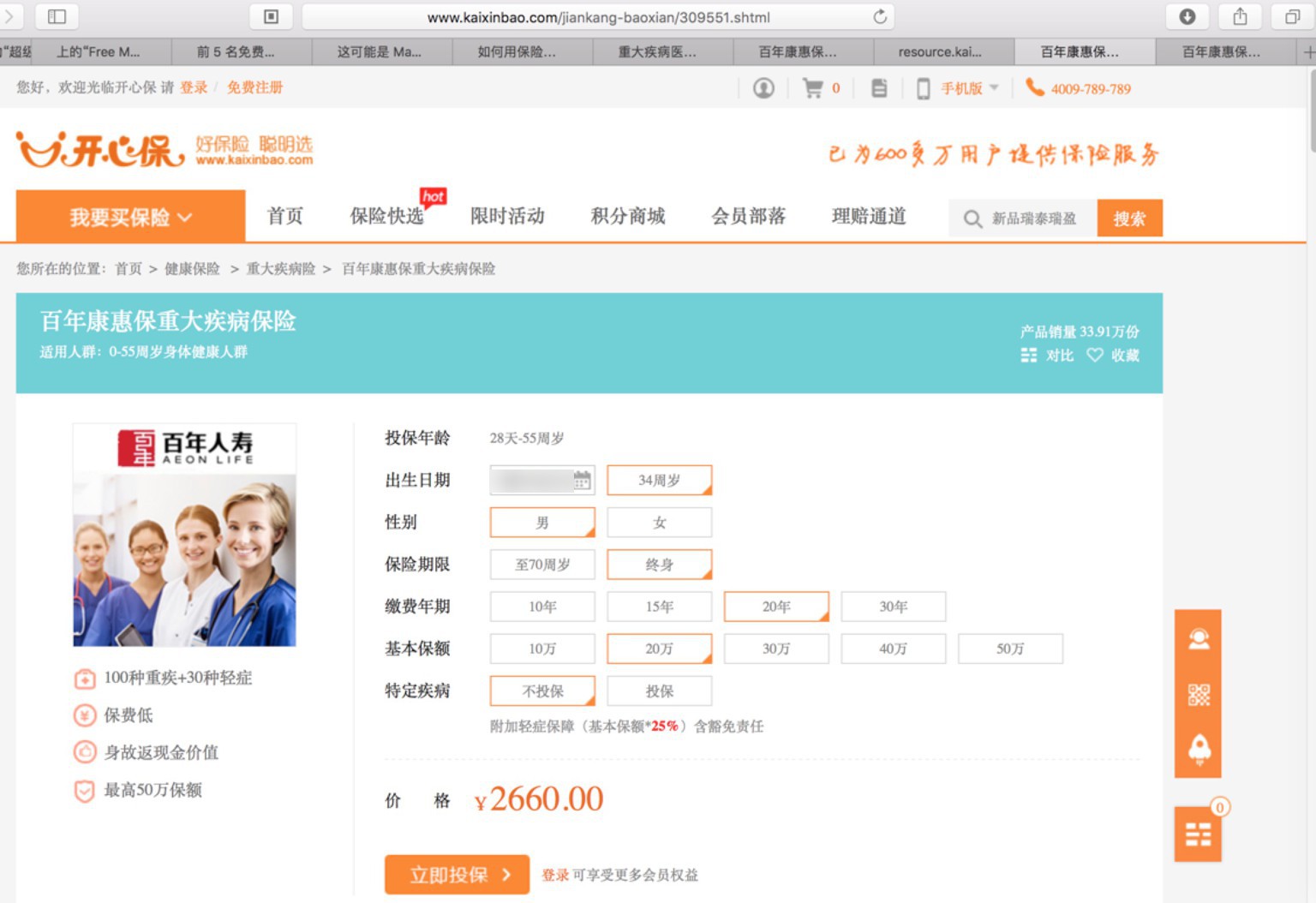Click the search magnifier icon
The height and width of the screenshot is (903, 1316).
pos(972,218)
